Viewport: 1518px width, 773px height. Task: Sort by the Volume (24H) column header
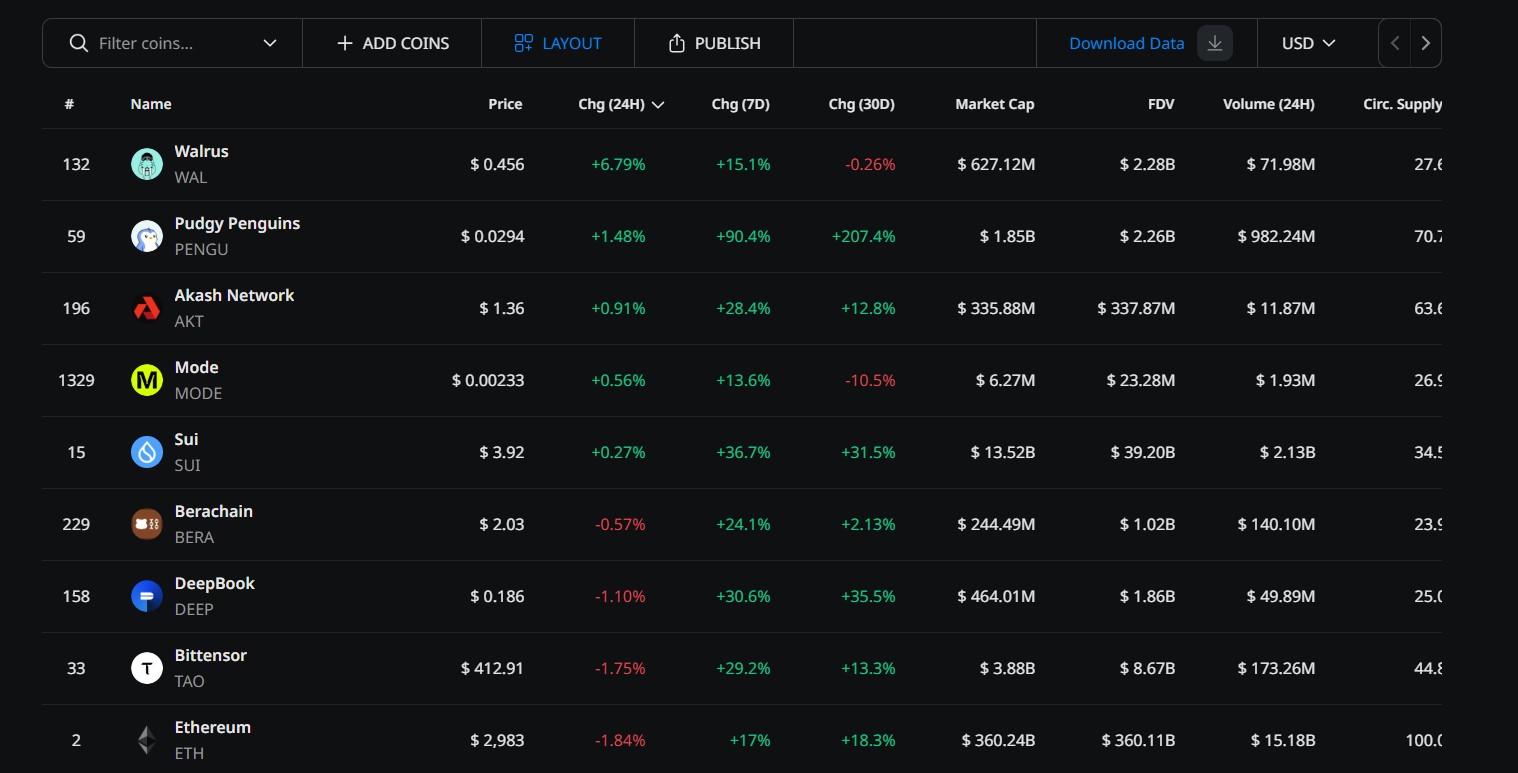click(x=1269, y=104)
